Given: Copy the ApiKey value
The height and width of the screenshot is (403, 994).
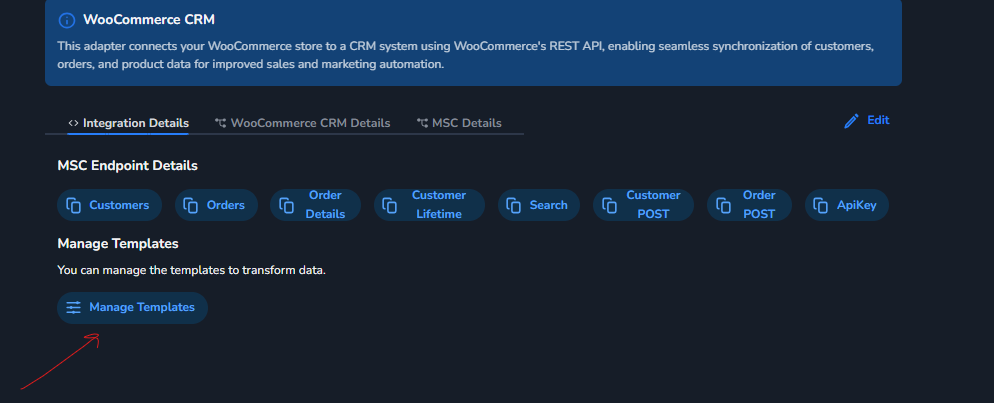Looking at the screenshot, I should coord(847,205).
